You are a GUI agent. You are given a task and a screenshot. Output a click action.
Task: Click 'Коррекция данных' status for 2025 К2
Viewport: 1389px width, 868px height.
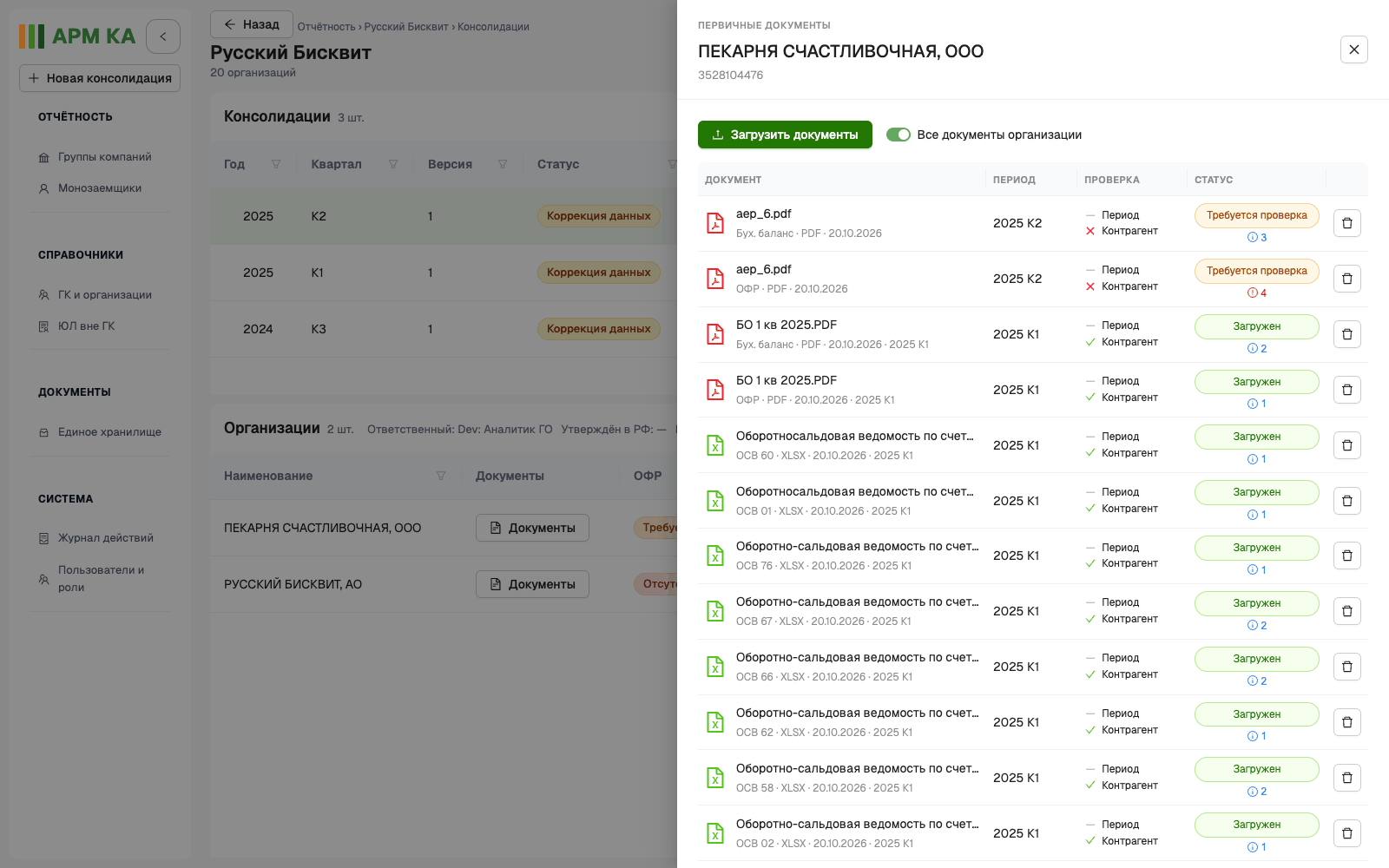point(599,216)
